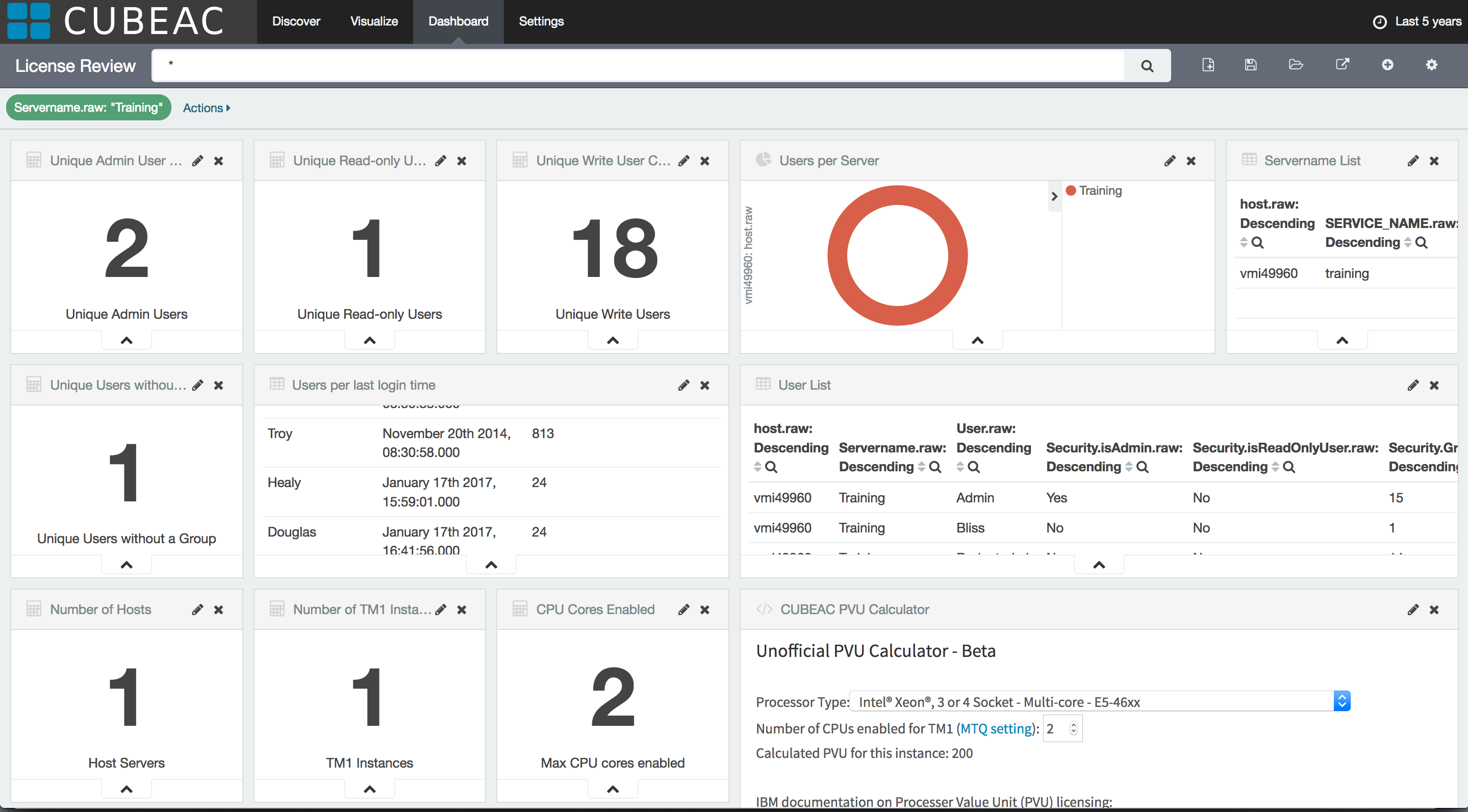
Task: Click the dashboard options gear icon
Action: (x=1431, y=65)
